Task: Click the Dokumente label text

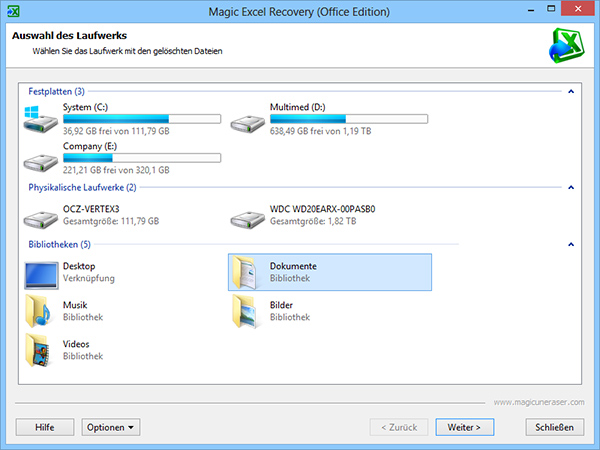Action: (x=293, y=266)
